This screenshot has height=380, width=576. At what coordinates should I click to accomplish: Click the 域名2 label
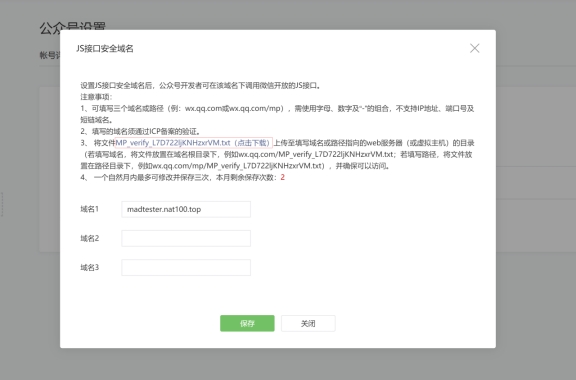tap(90, 238)
